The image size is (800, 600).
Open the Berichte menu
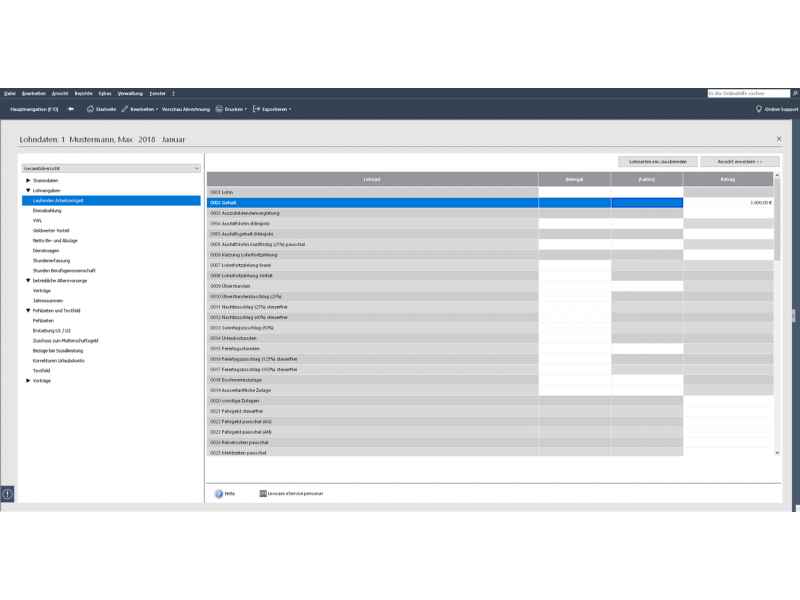coord(83,93)
